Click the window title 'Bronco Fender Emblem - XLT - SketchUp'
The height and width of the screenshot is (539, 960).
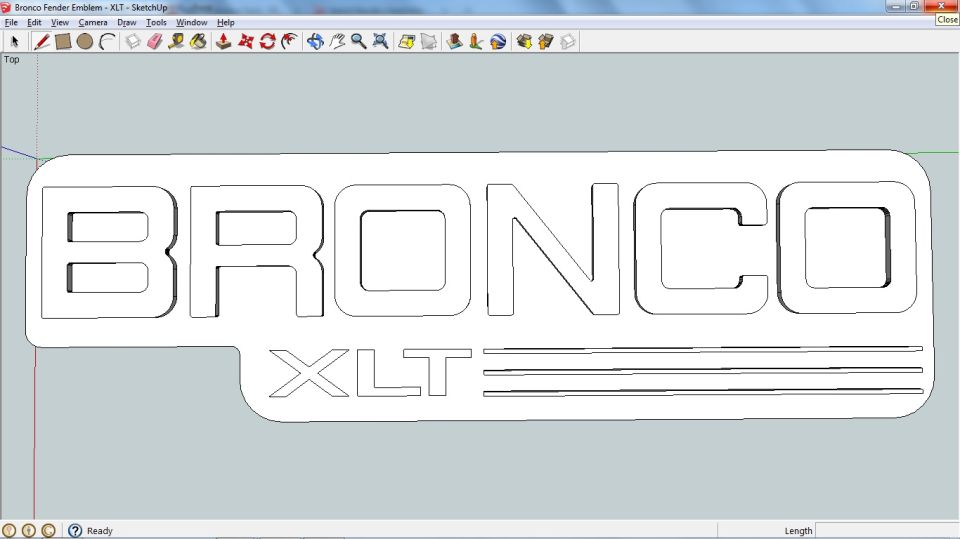(91, 7)
